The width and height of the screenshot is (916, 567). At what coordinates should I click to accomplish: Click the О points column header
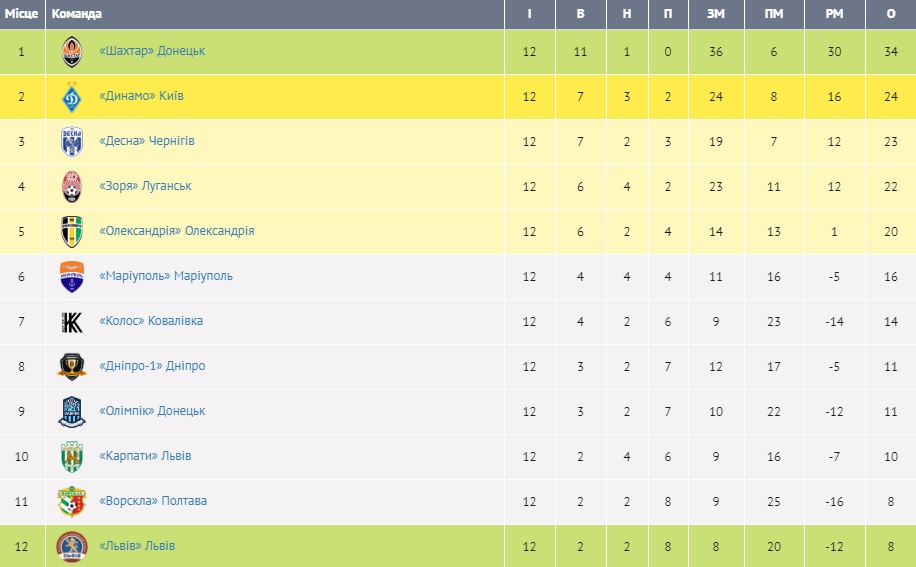coord(891,14)
